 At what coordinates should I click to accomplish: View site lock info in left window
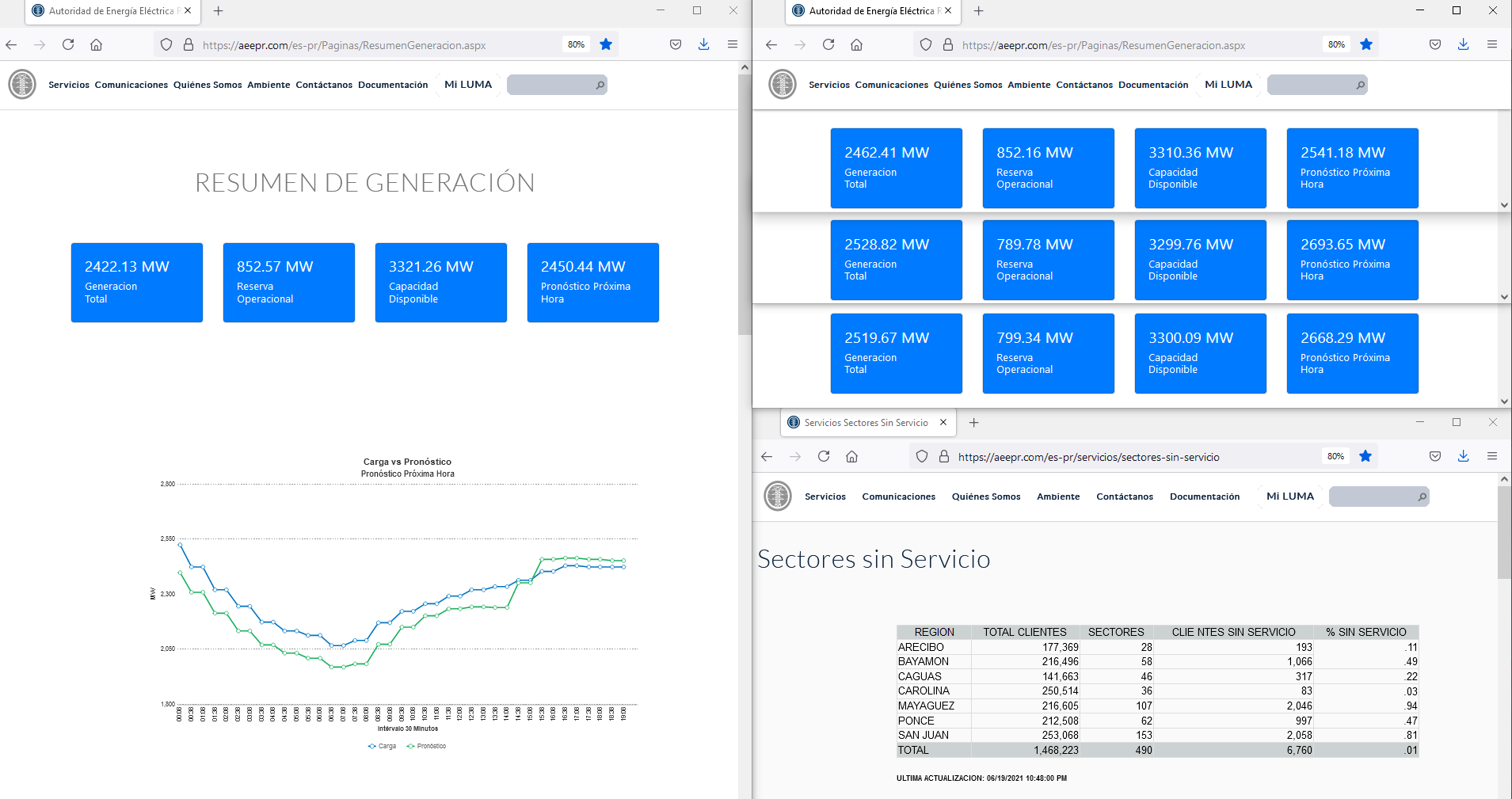coord(189,44)
